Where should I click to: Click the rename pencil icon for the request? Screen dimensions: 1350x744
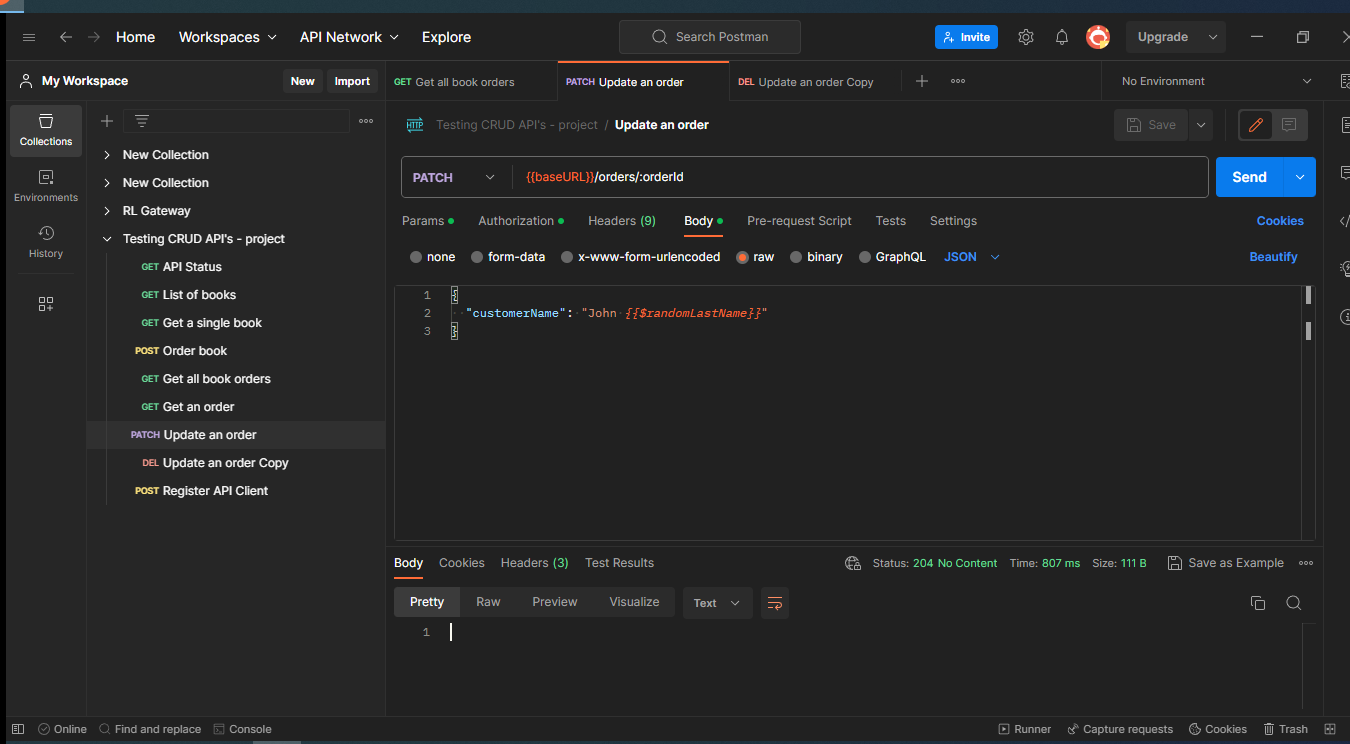pos(1256,125)
